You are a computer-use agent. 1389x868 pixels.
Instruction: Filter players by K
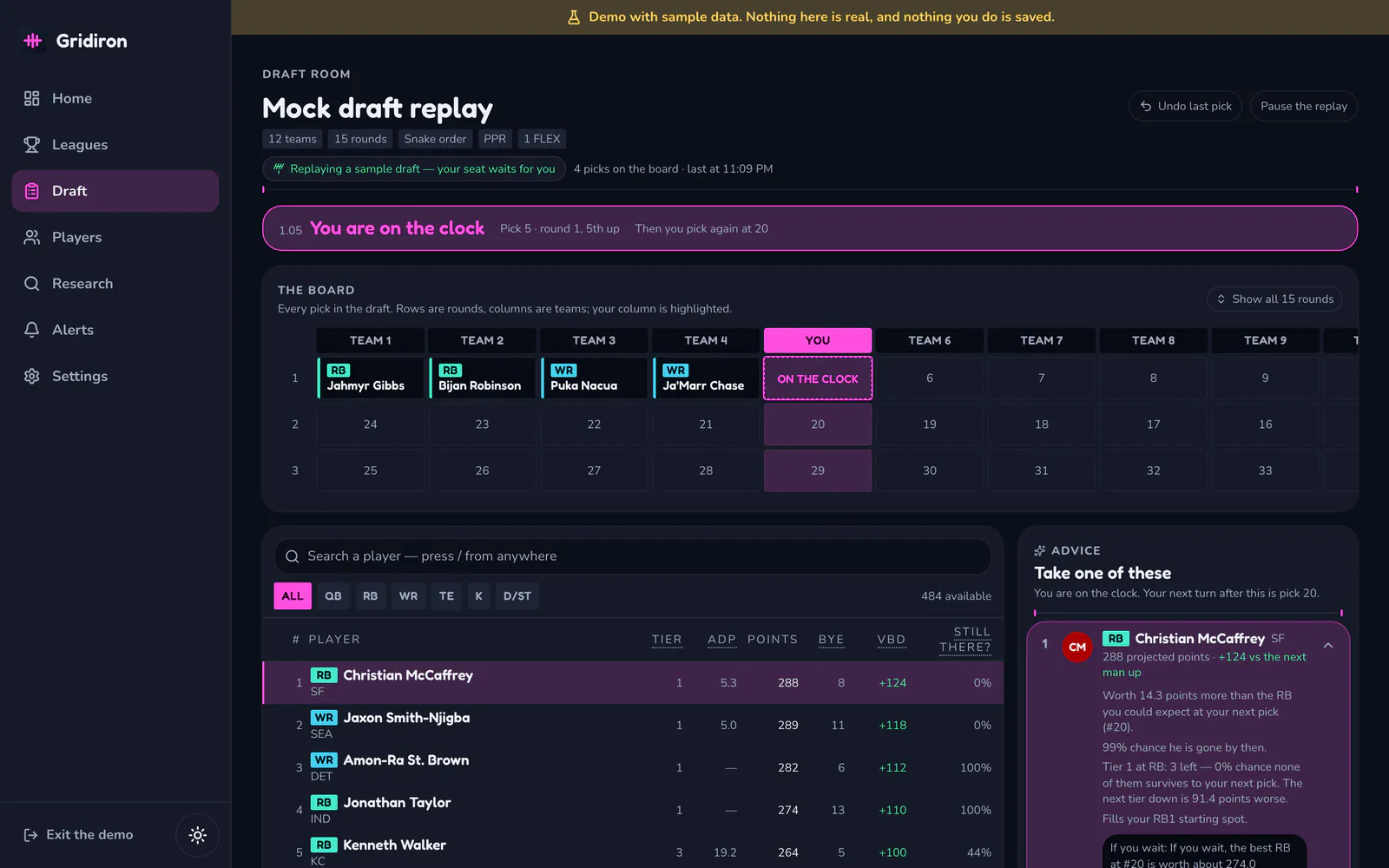coord(478,596)
